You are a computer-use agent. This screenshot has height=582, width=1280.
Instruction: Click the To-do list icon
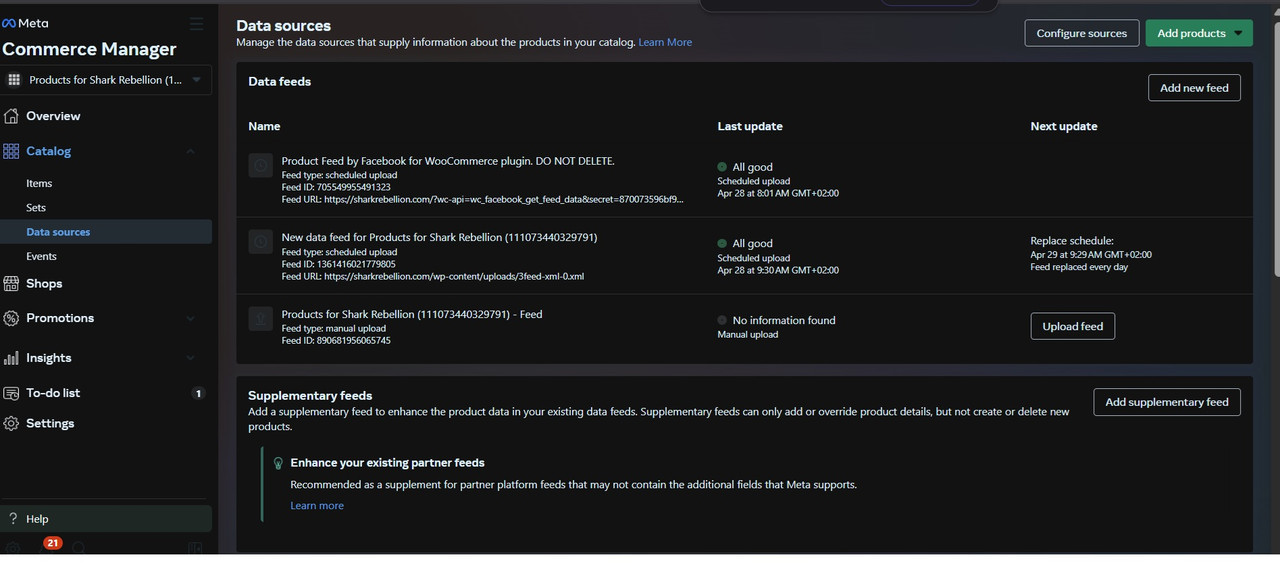coord(11,393)
